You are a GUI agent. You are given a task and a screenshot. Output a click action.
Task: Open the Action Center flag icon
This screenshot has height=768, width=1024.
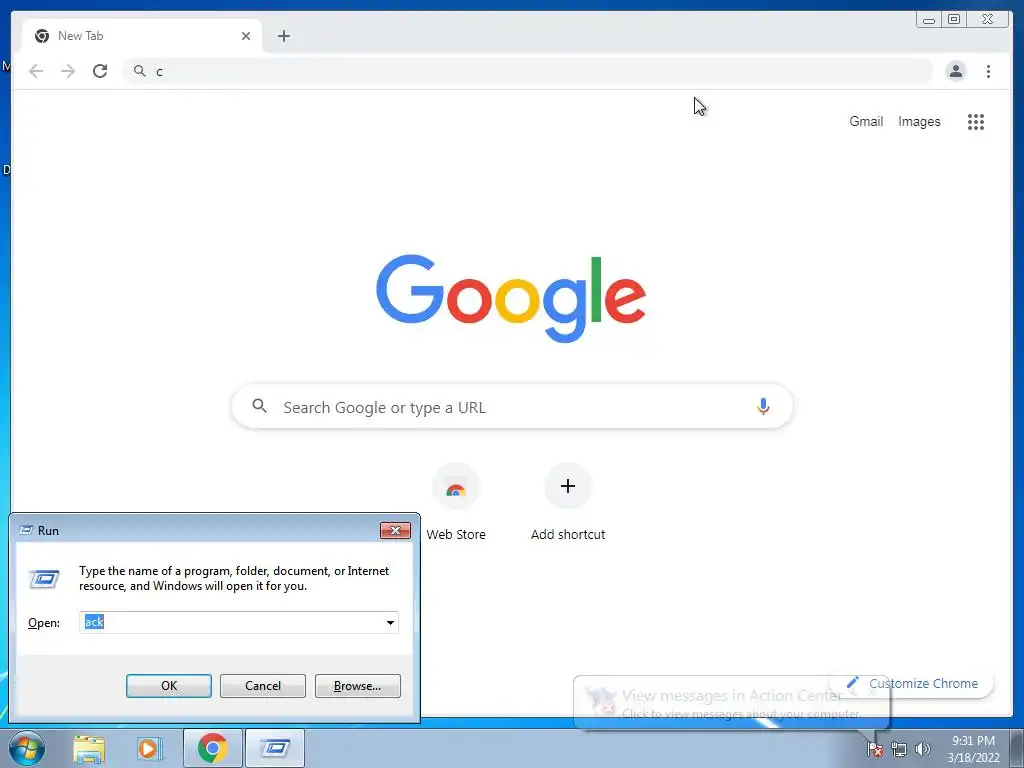(875, 749)
